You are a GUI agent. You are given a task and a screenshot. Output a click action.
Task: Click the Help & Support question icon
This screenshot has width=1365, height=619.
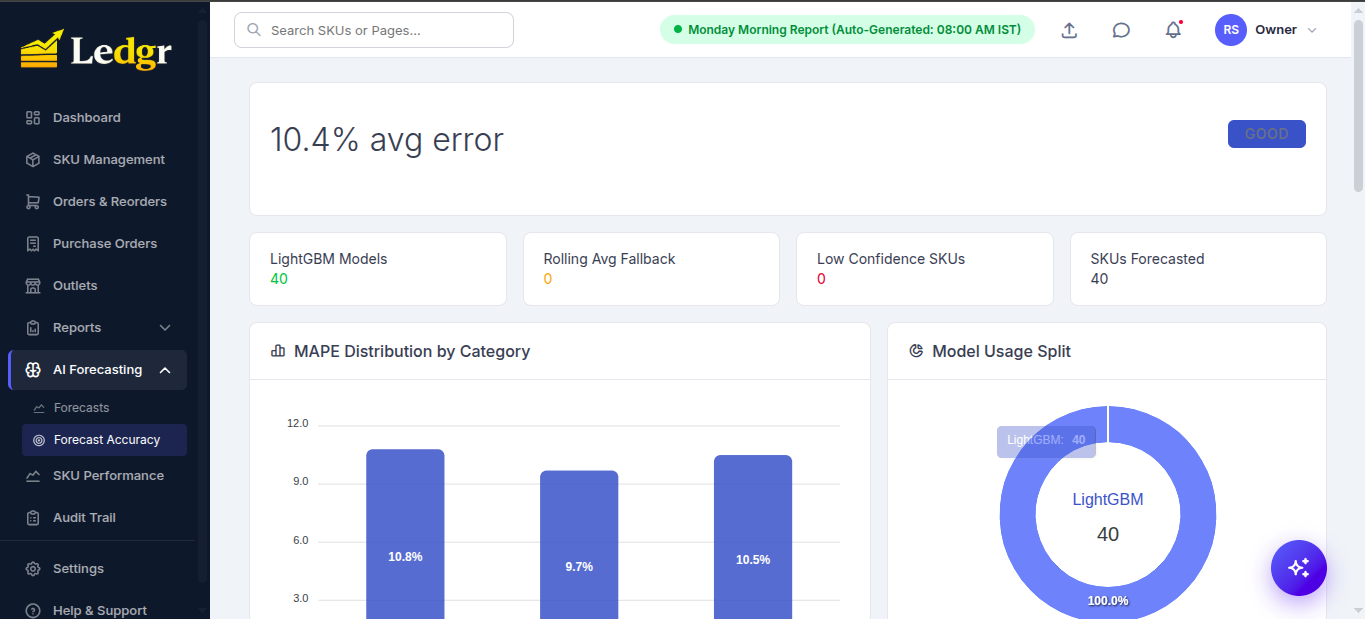pyautogui.click(x=33, y=611)
